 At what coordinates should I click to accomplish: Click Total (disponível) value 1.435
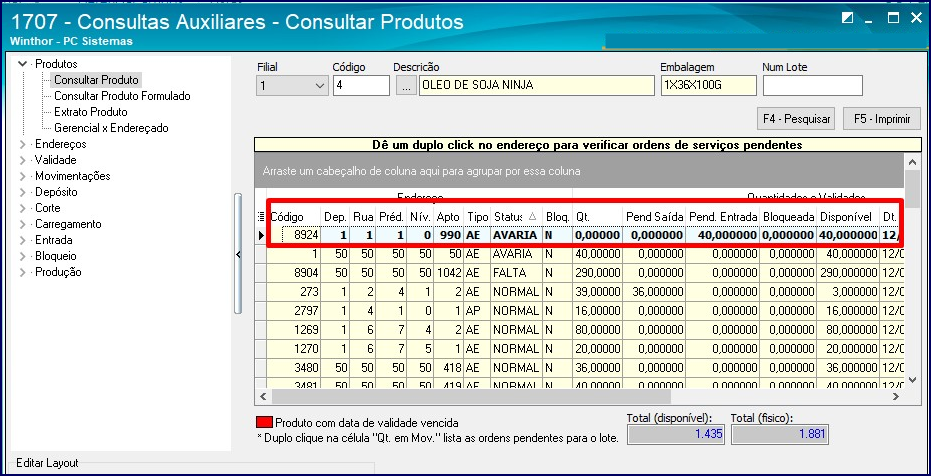(676, 434)
